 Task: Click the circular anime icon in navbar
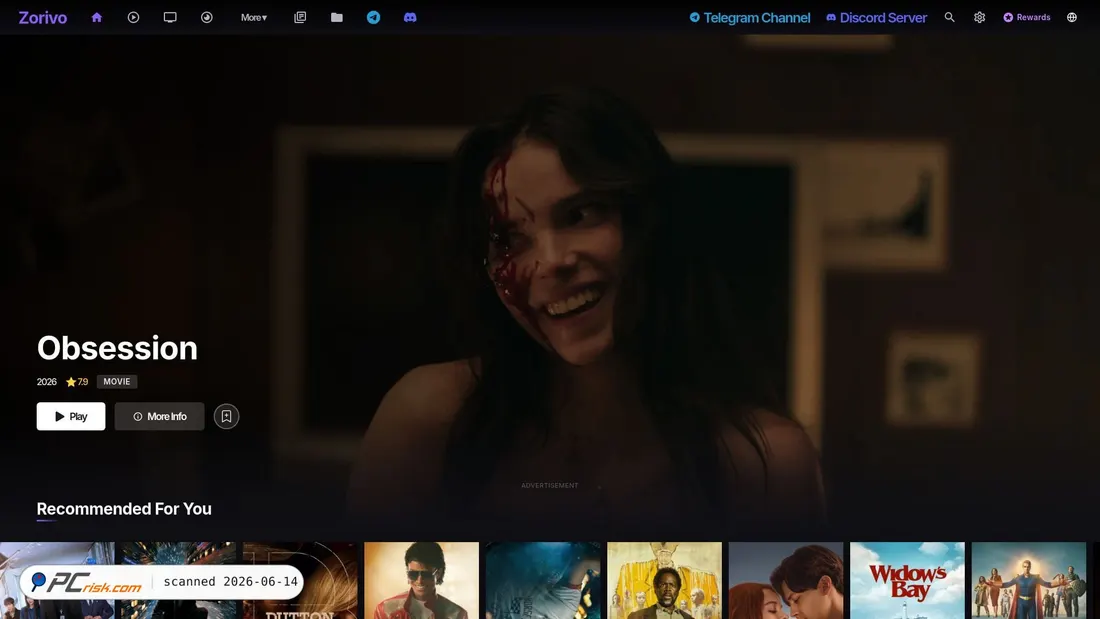(206, 18)
